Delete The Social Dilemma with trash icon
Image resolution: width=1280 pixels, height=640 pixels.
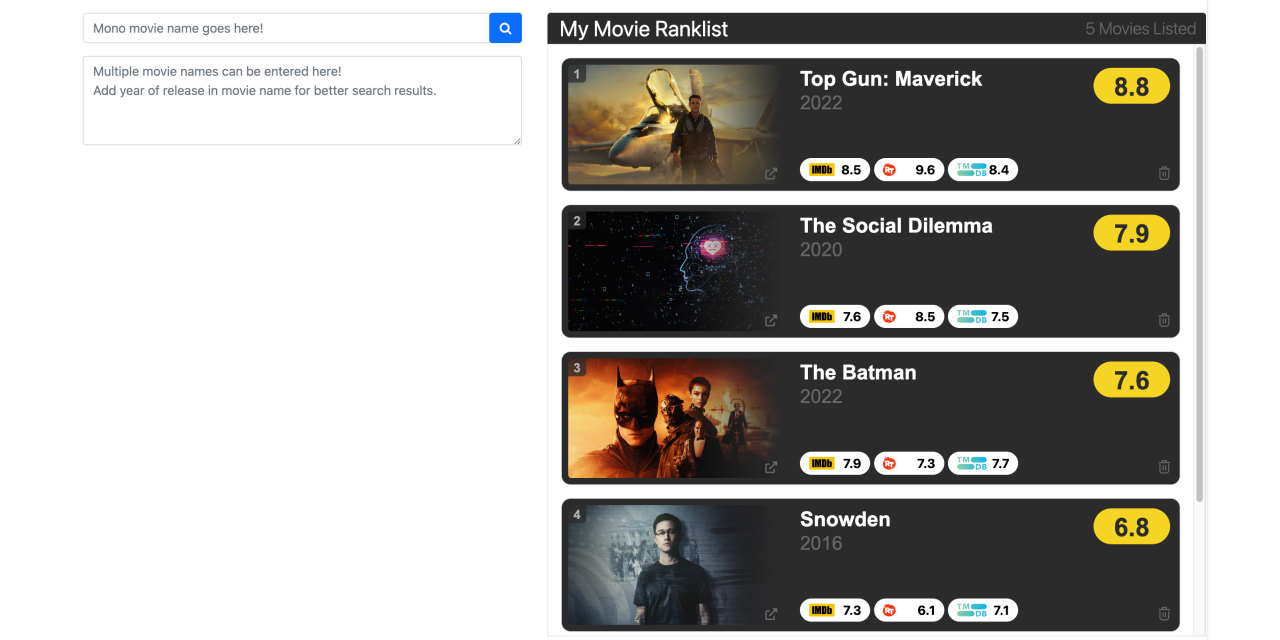[1164, 320]
